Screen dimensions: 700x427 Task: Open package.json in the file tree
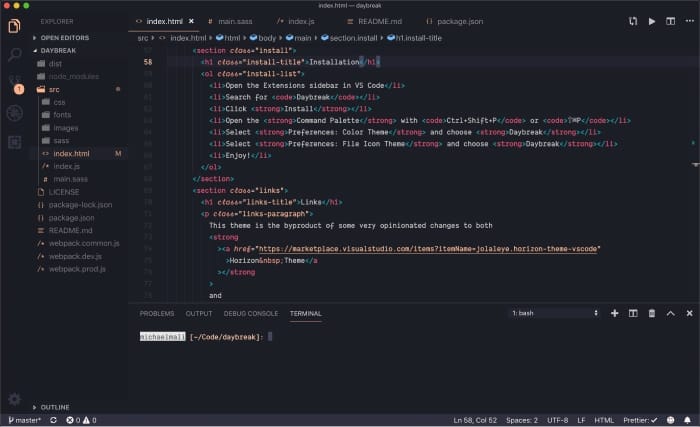(71, 218)
